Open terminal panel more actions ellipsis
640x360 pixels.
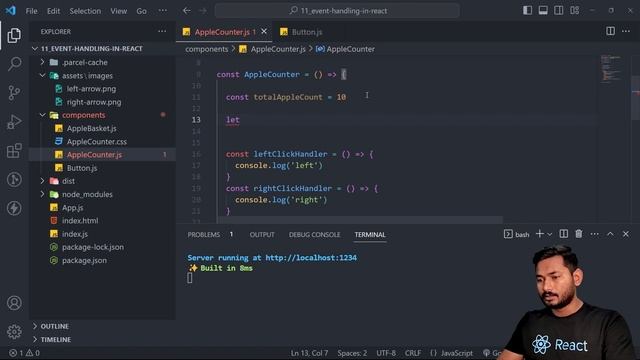click(x=595, y=234)
